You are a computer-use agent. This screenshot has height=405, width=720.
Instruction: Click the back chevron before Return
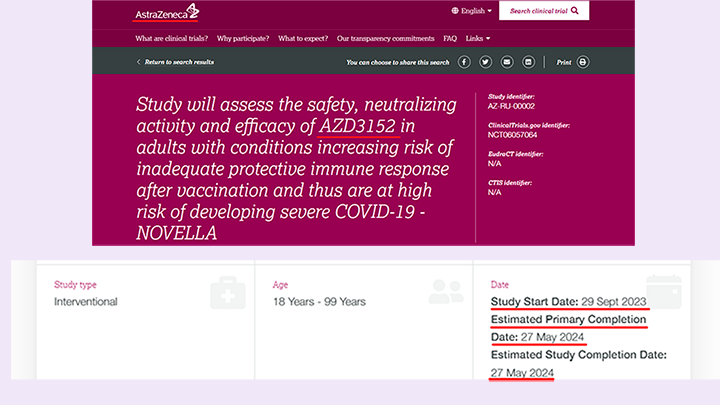[138, 62]
